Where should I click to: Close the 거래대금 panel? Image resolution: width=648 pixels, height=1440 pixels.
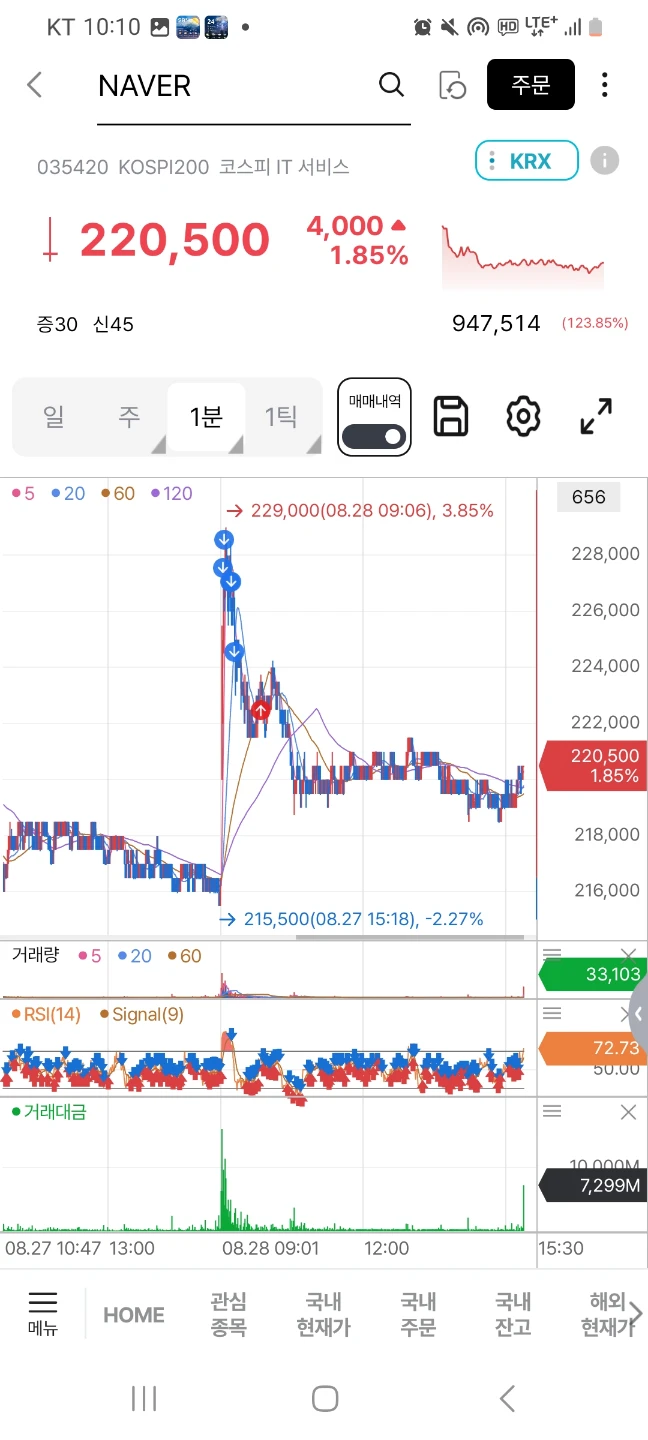coord(628,1112)
